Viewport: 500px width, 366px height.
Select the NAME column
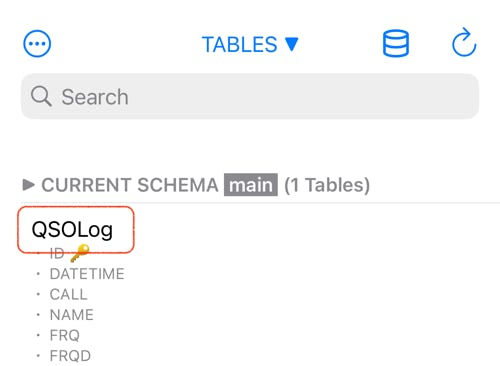coord(72,315)
